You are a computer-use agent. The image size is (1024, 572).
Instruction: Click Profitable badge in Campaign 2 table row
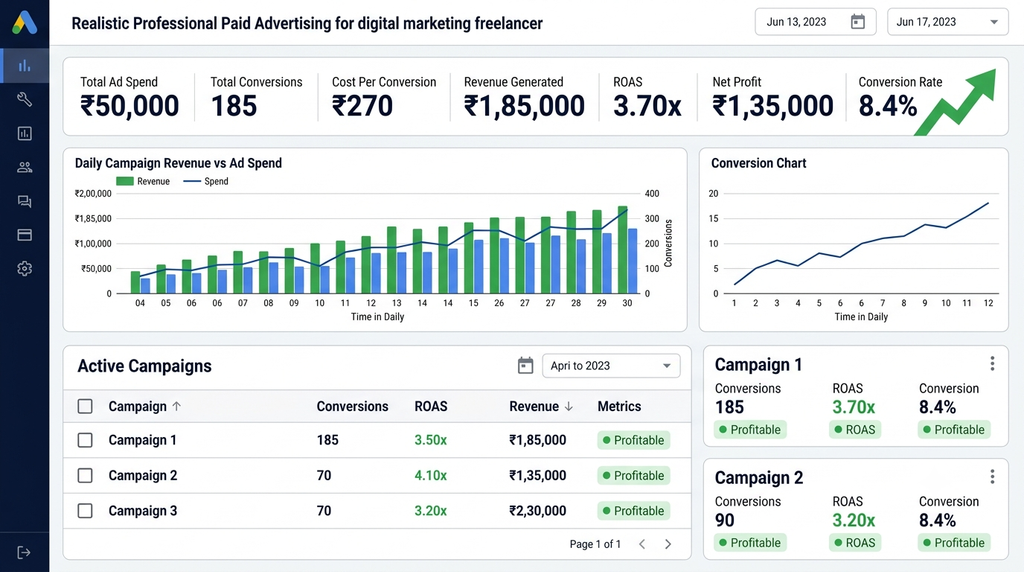click(x=633, y=475)
